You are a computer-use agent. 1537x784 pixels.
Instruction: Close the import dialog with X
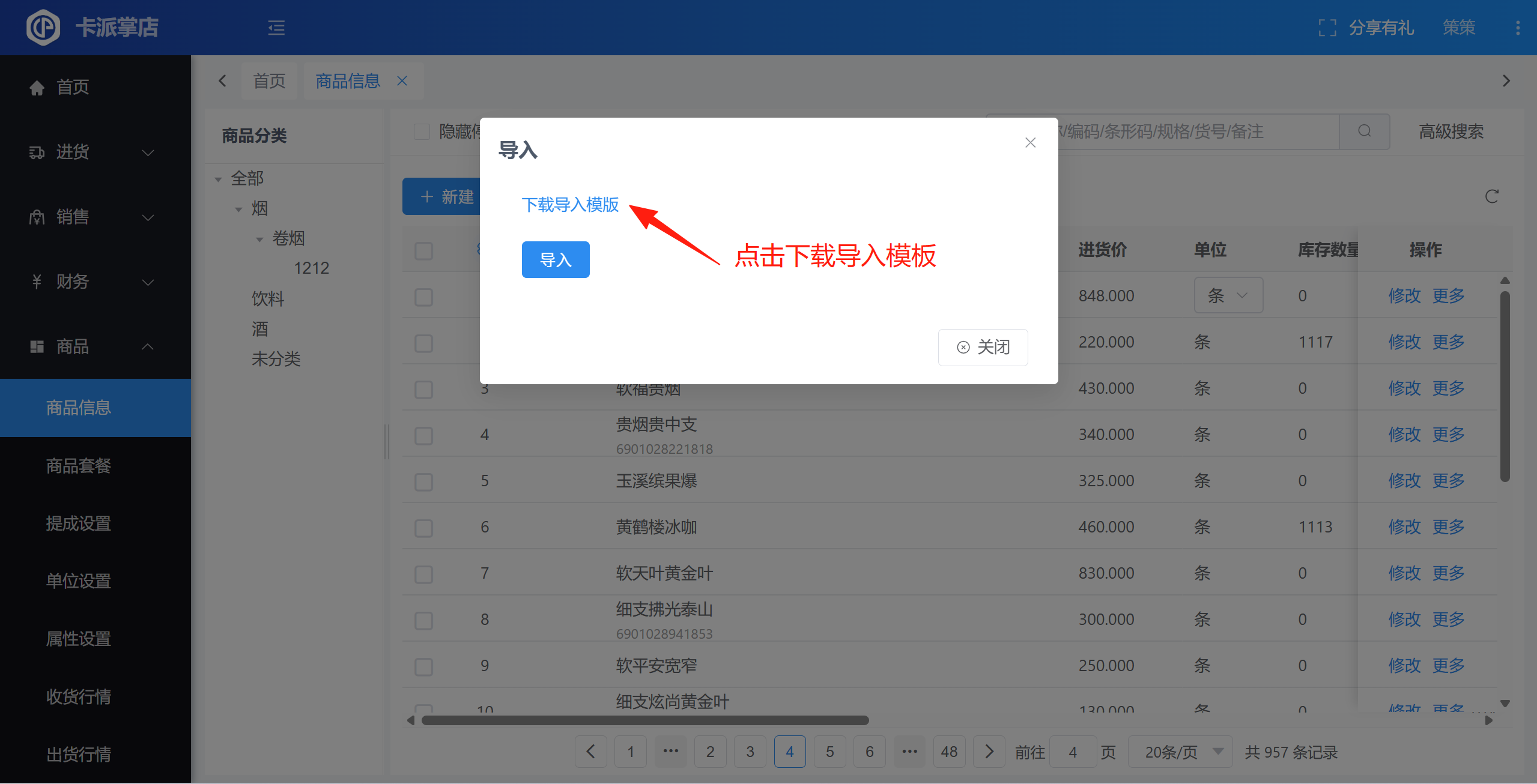pos(1030,143)
